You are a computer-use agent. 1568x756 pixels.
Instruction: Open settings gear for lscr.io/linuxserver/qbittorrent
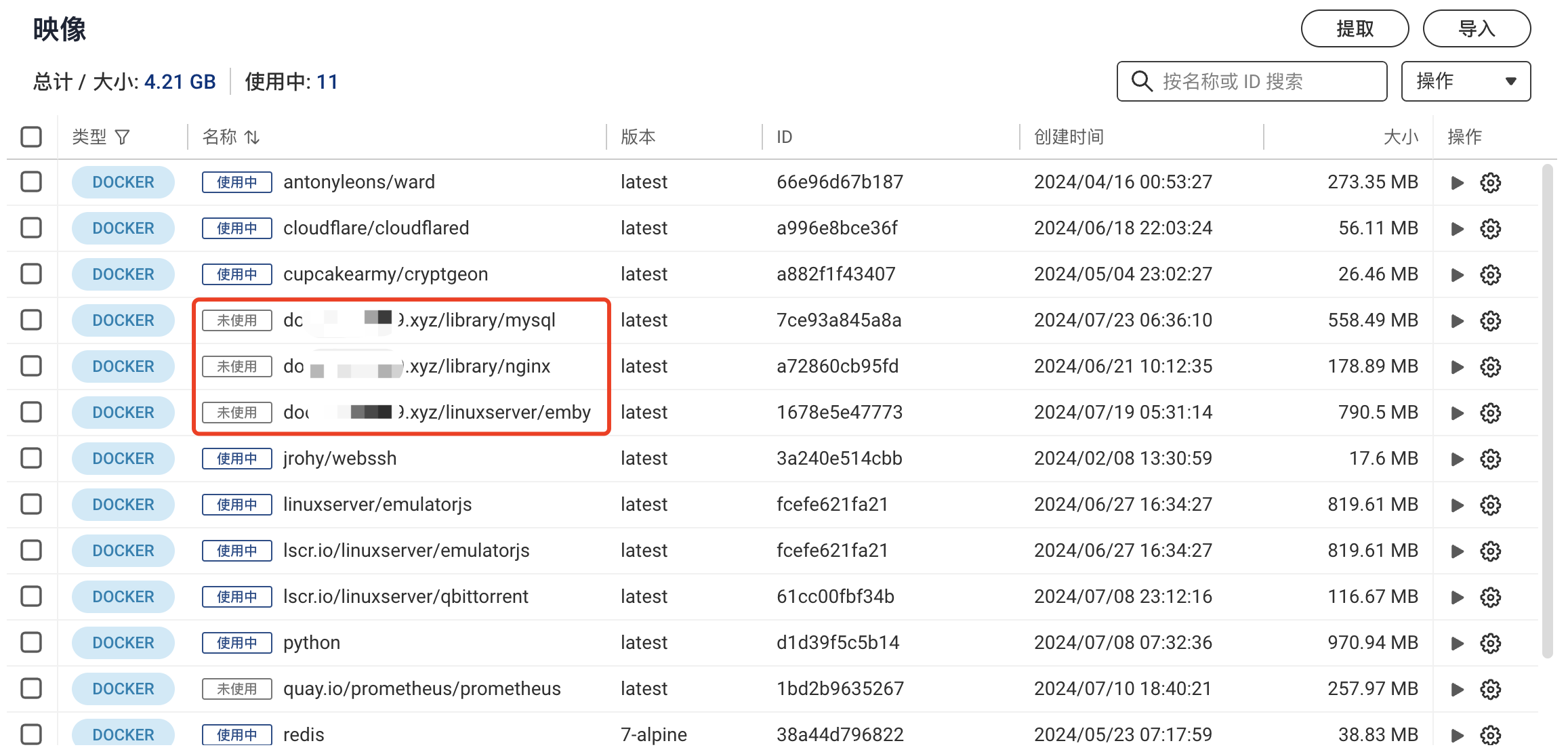point(1491,597)
